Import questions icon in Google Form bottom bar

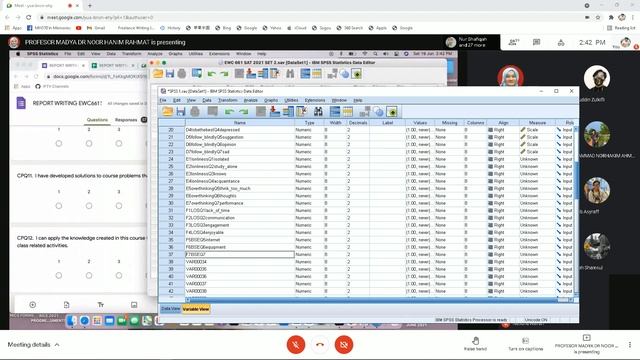(67, 305)
